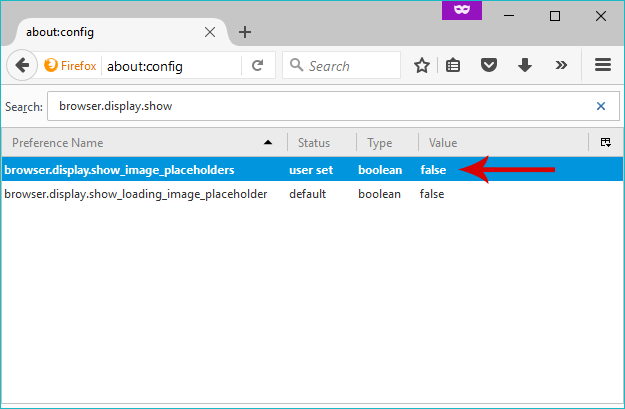The width and height of the screenshot is (625, 409).
Task: Clear the config search filter with the X
Action: tap(601, 106)
